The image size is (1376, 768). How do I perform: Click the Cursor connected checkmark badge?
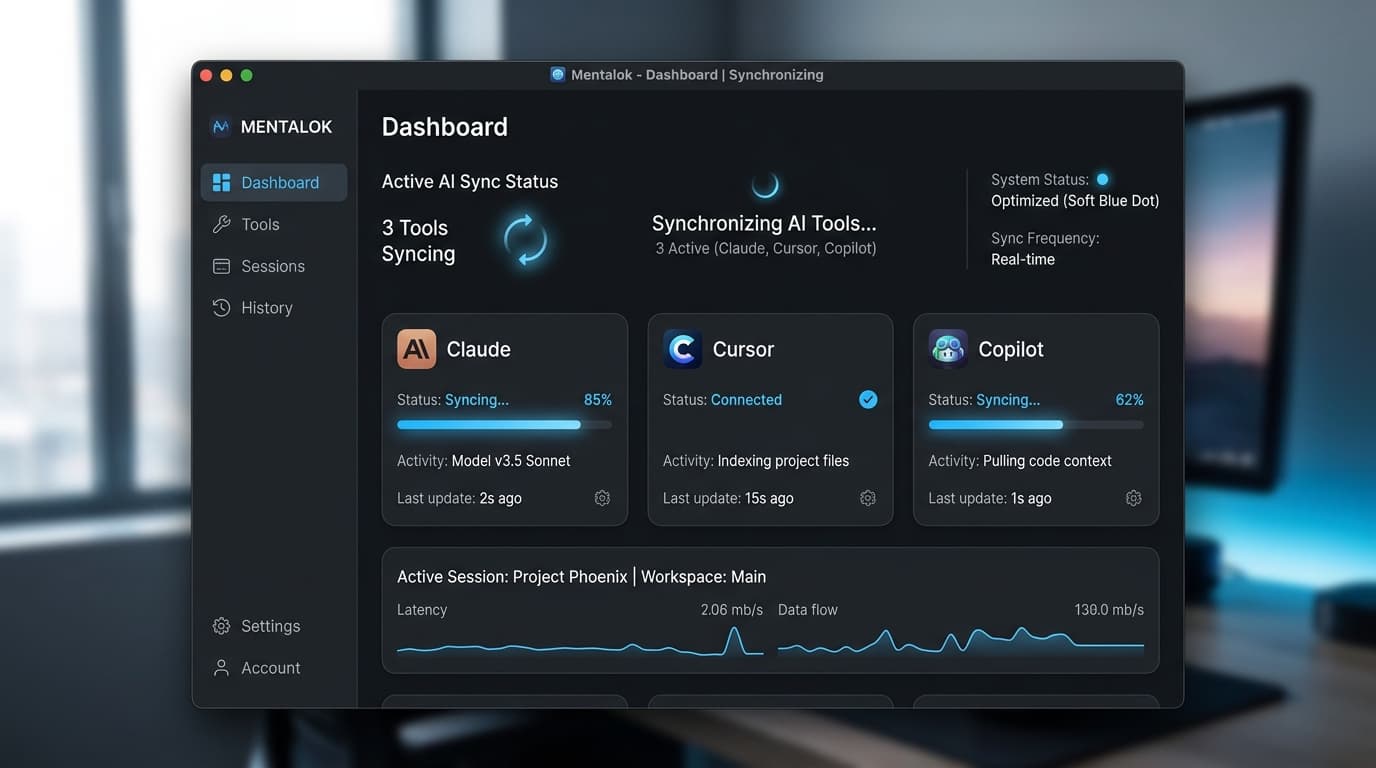pyautogui.click(x=868, y=400)
